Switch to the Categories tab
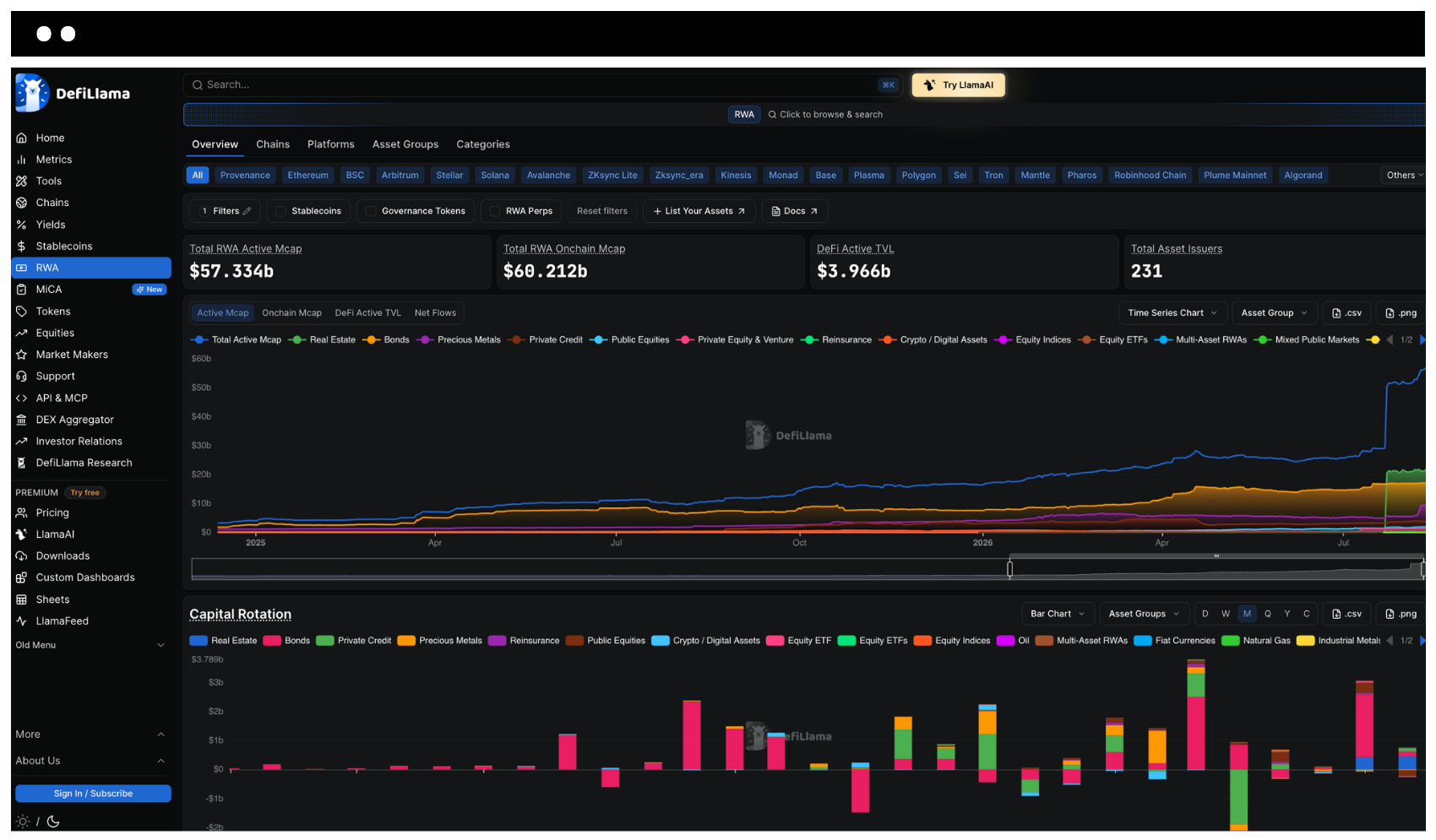This screenshot has width=1436, height=840. (483, 144)
